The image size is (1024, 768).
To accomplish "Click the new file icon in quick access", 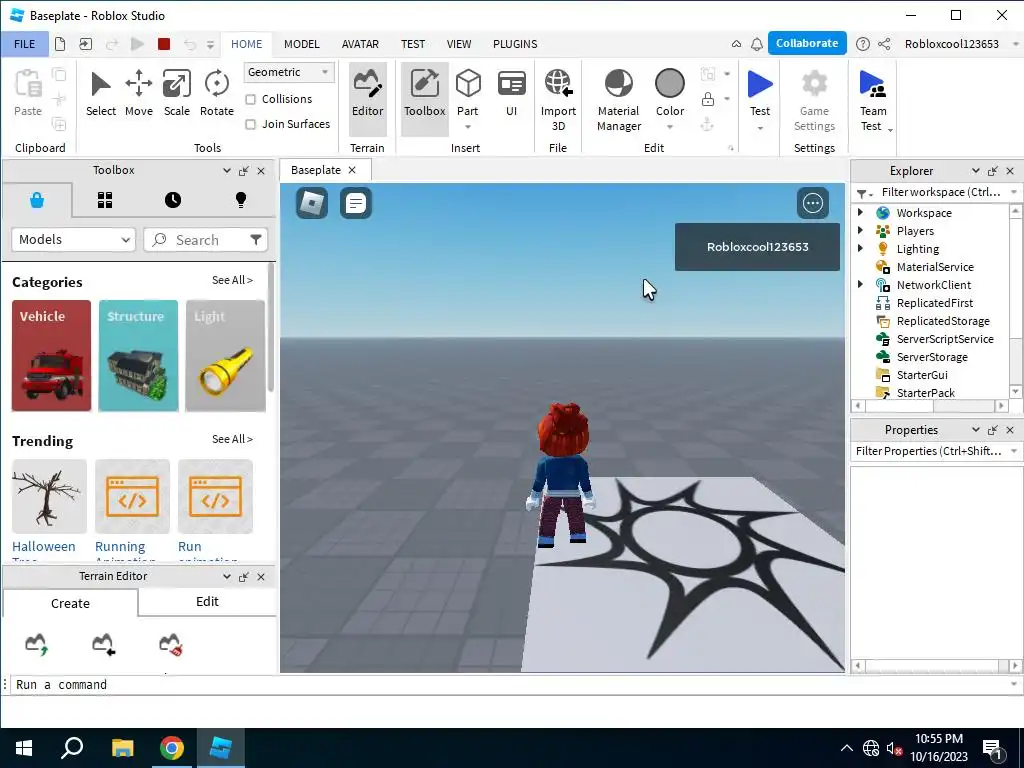I will click(x=59, y=44).
